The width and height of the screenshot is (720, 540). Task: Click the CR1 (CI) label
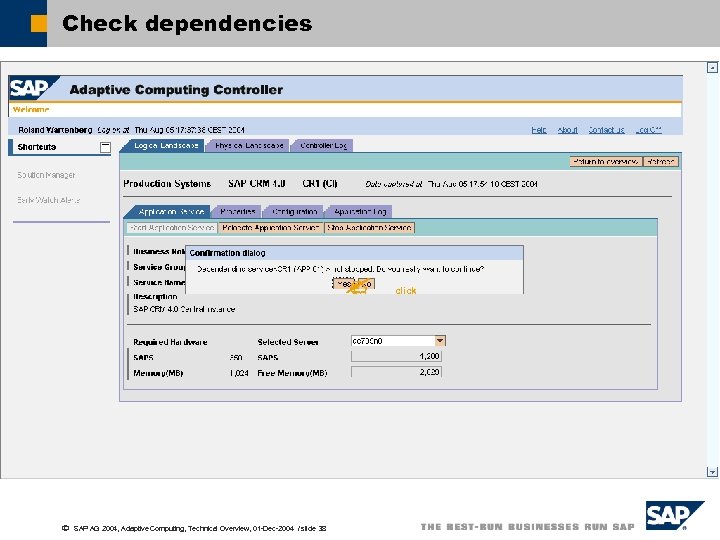(320, 184)
